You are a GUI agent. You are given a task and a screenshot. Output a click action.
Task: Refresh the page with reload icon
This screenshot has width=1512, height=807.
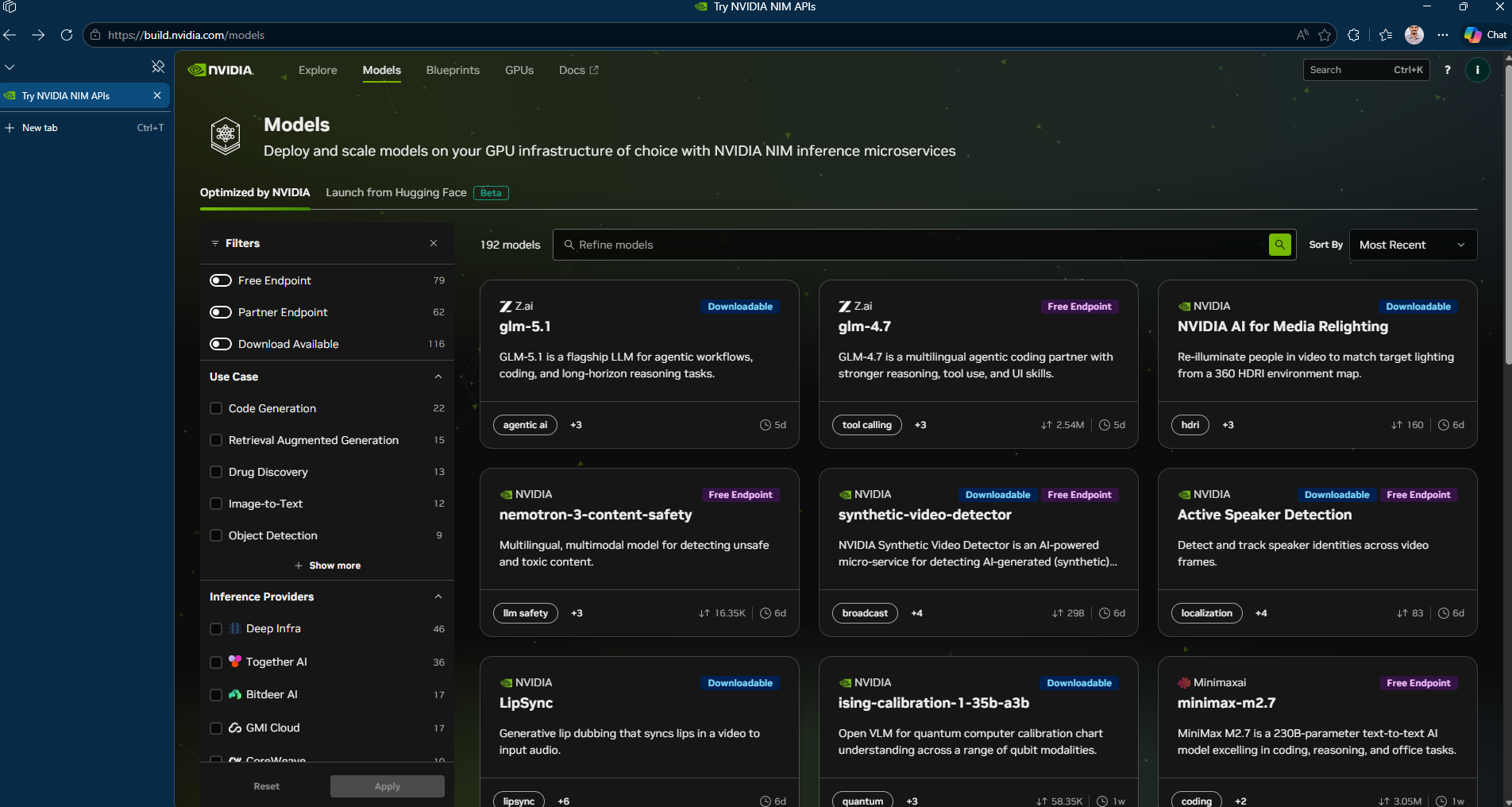tap(67, 35)
